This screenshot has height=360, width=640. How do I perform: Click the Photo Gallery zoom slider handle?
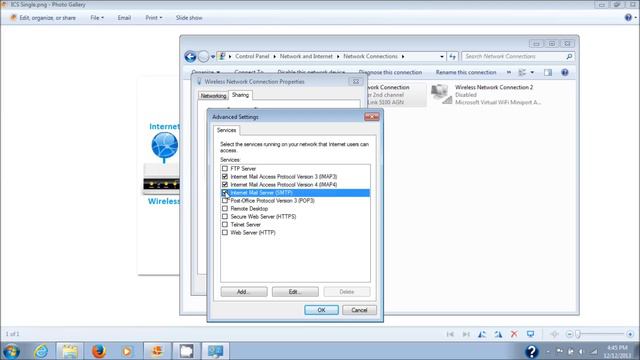coord(578,334)
